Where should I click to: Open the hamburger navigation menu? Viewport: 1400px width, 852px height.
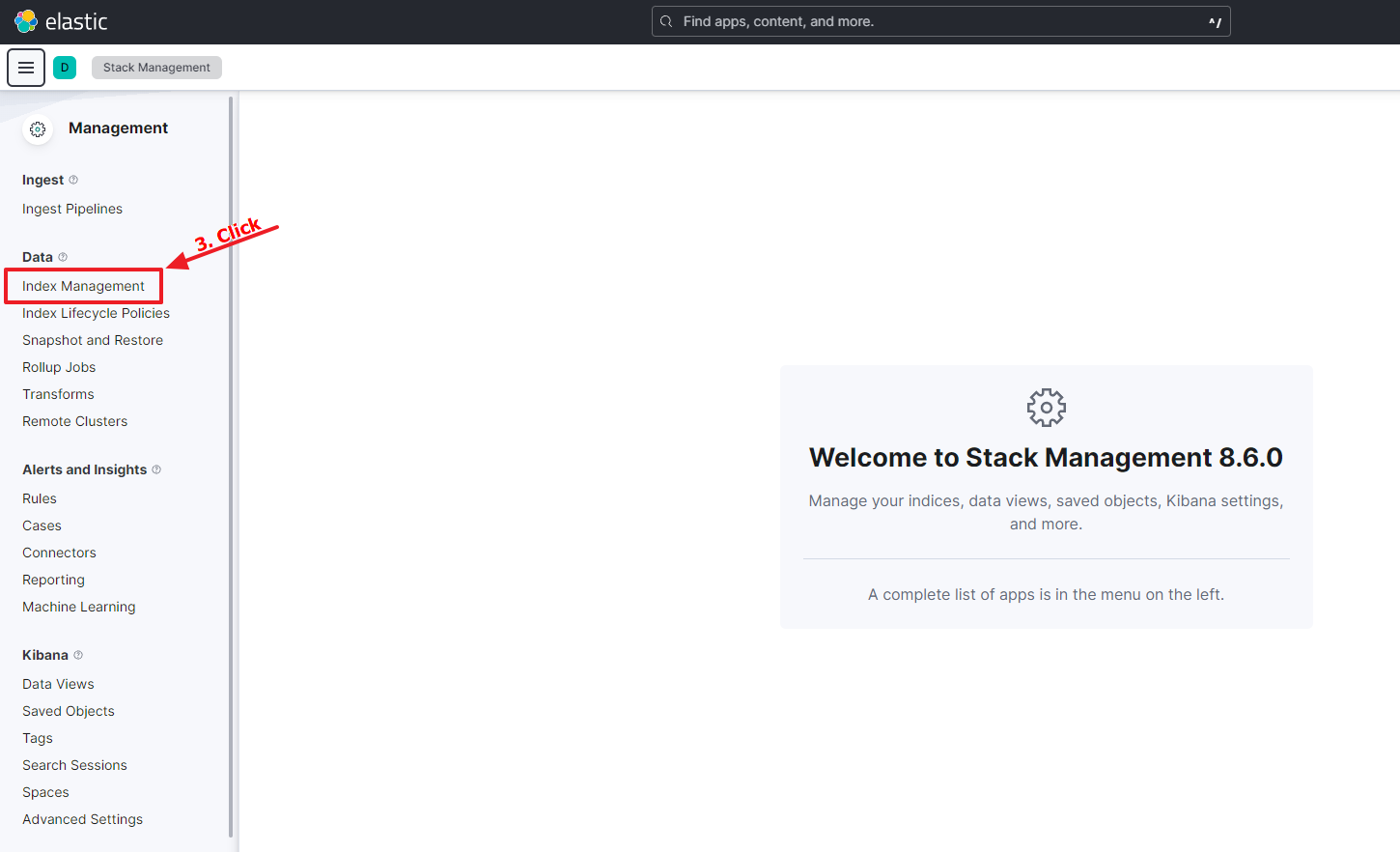[26, 68]
